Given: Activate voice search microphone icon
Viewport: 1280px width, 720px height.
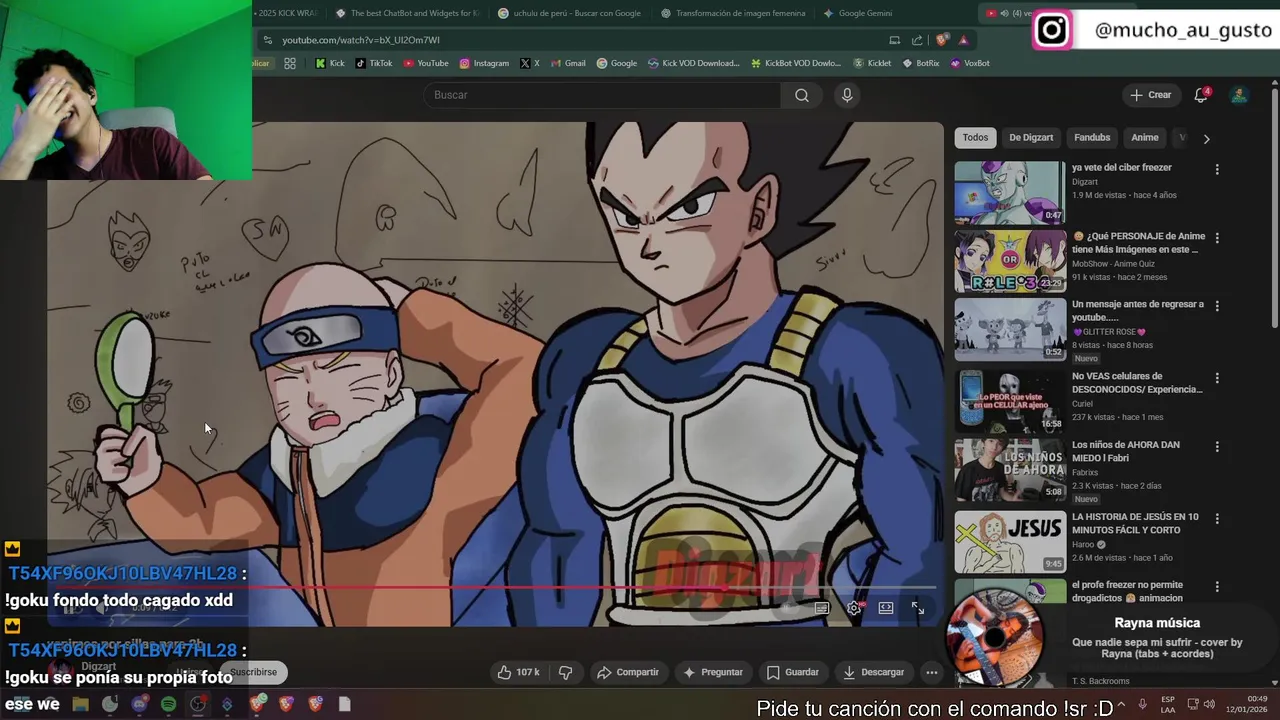Looking at the screenshot, I should (x=847, y=95).
